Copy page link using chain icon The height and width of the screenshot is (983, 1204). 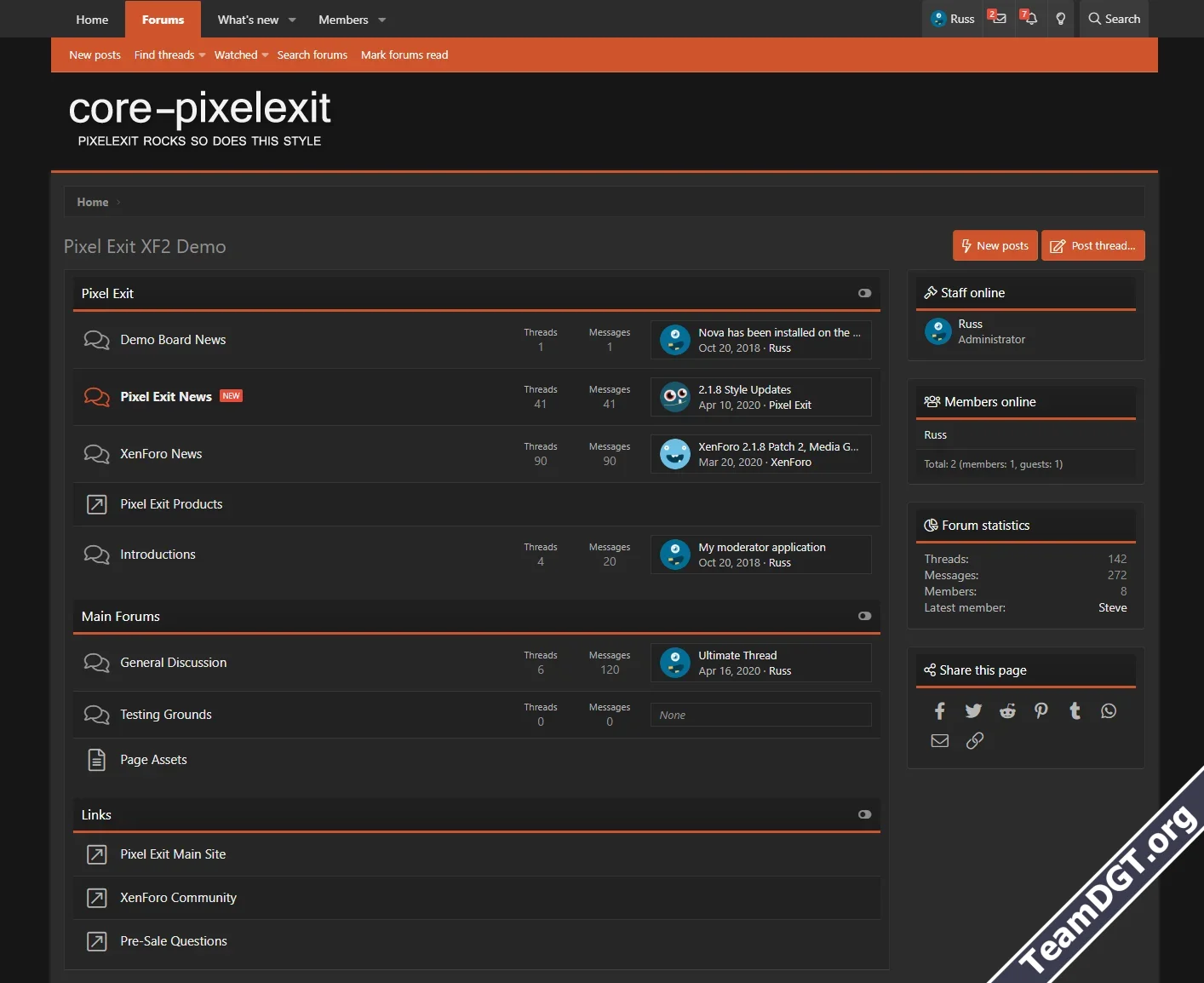[x=974, y=741]
